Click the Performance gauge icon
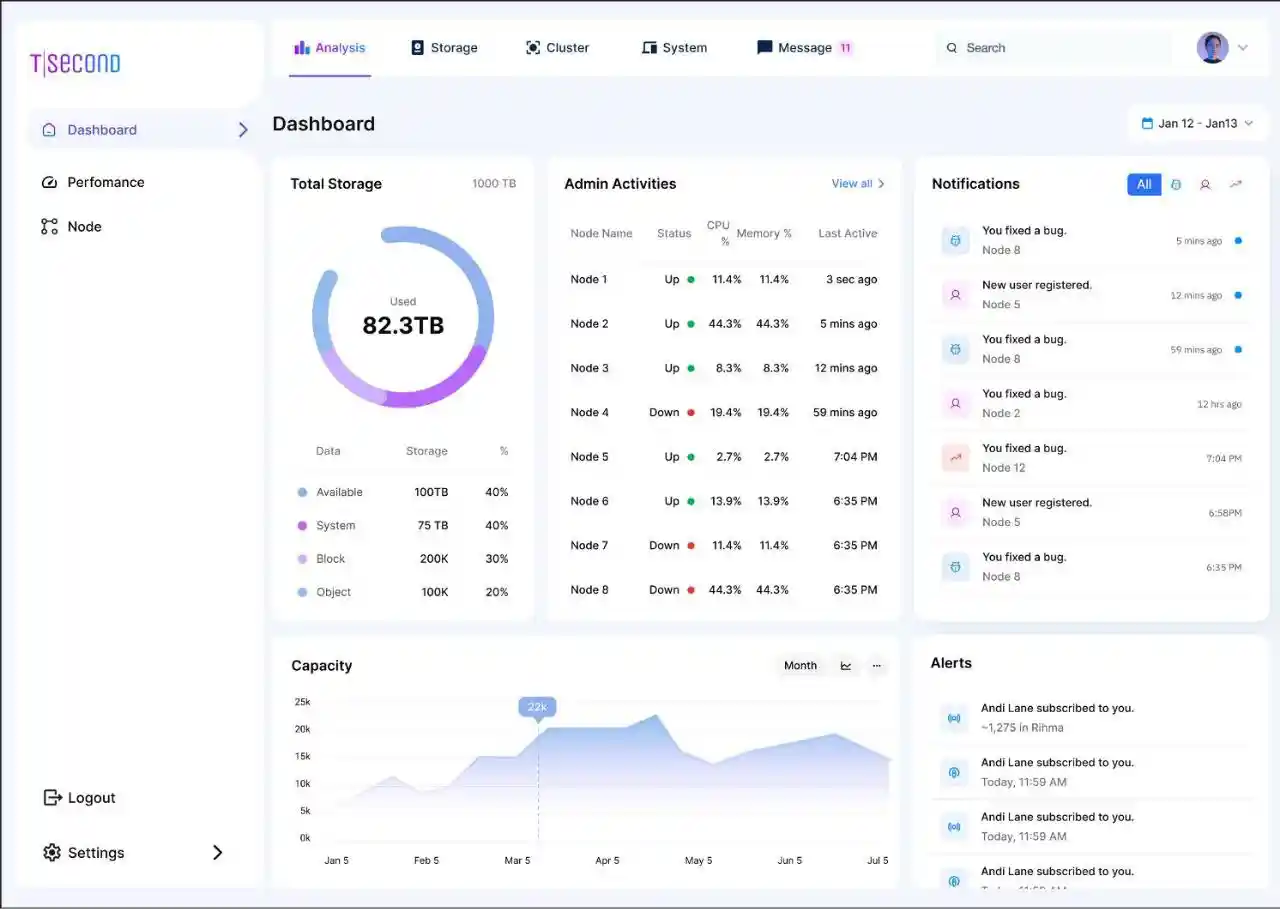The height and width of the screenshot is (909, 1280). [49, 182]
